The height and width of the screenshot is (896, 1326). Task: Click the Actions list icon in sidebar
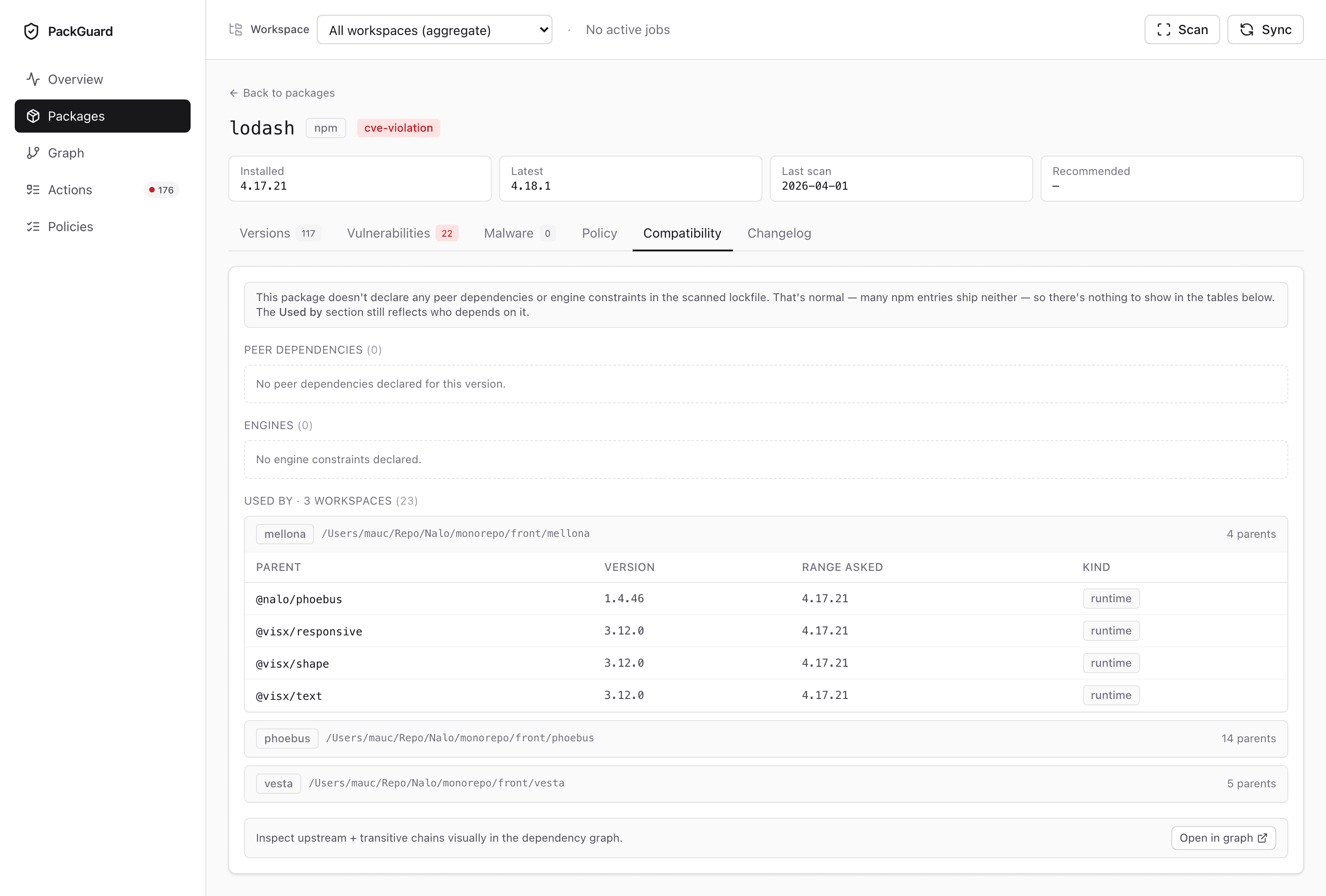[33, 190]
